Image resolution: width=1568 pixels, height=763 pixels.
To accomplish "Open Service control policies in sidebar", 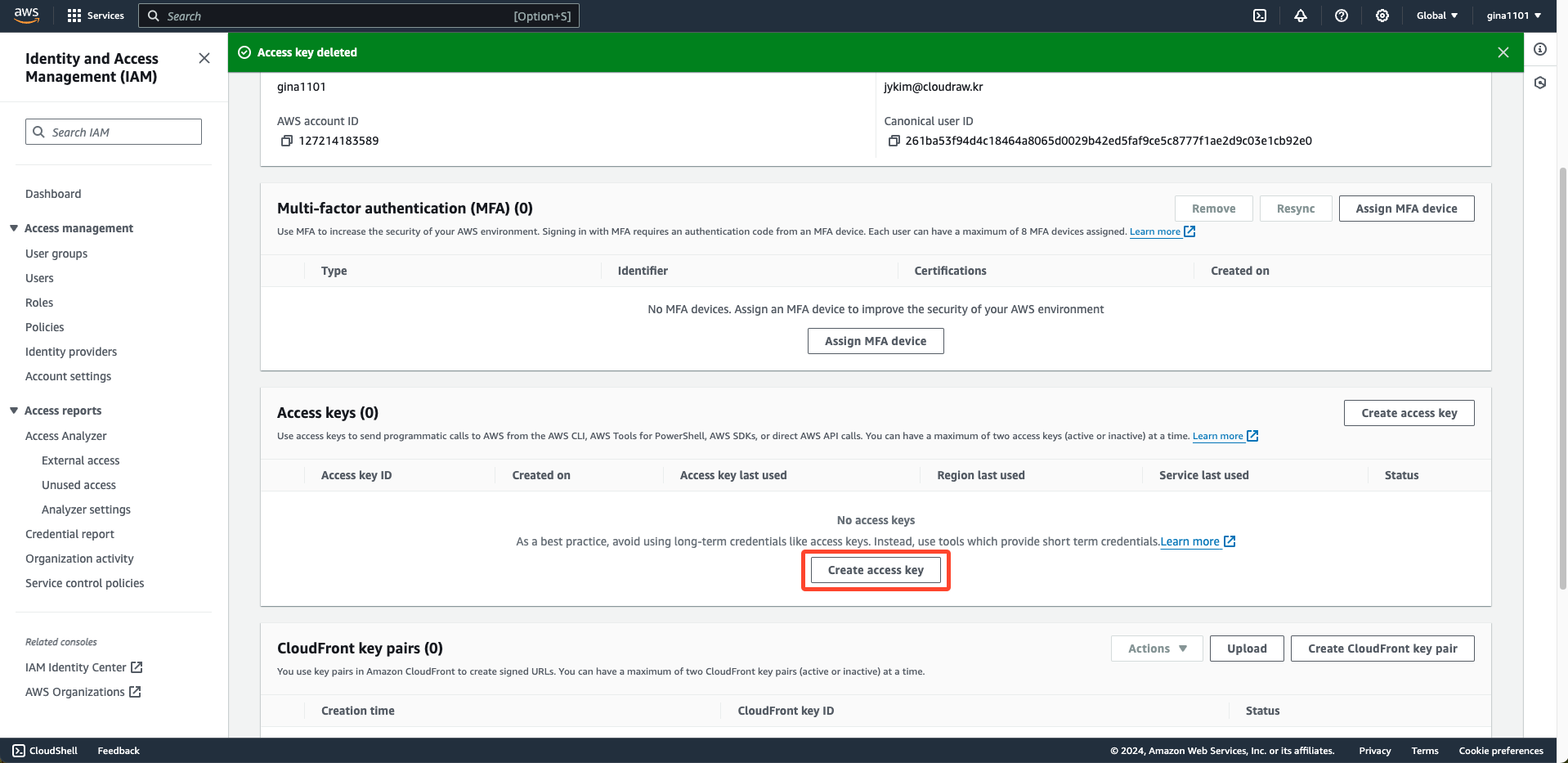I will (84, 583).
